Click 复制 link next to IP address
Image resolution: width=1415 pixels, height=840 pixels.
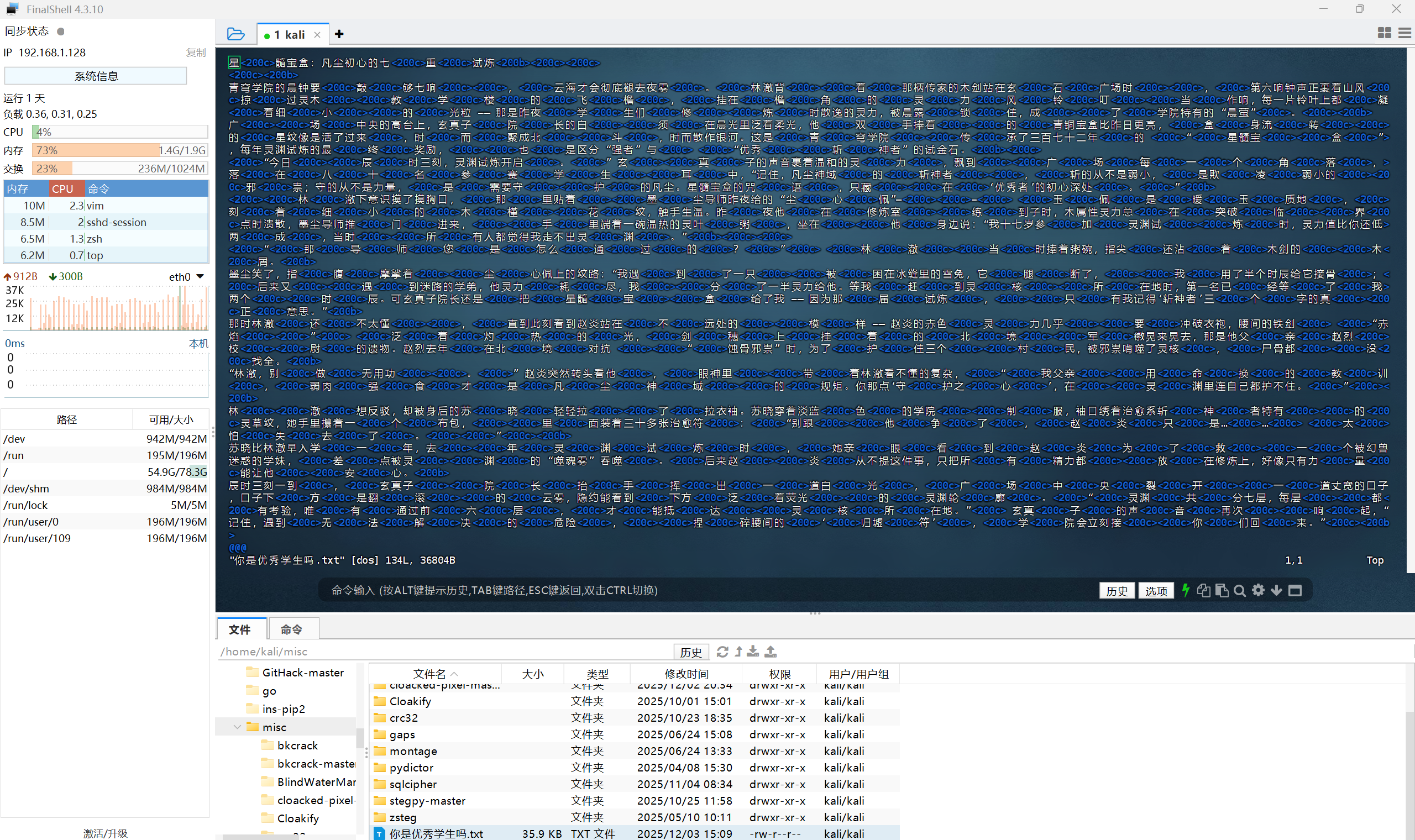coord(196,53)
